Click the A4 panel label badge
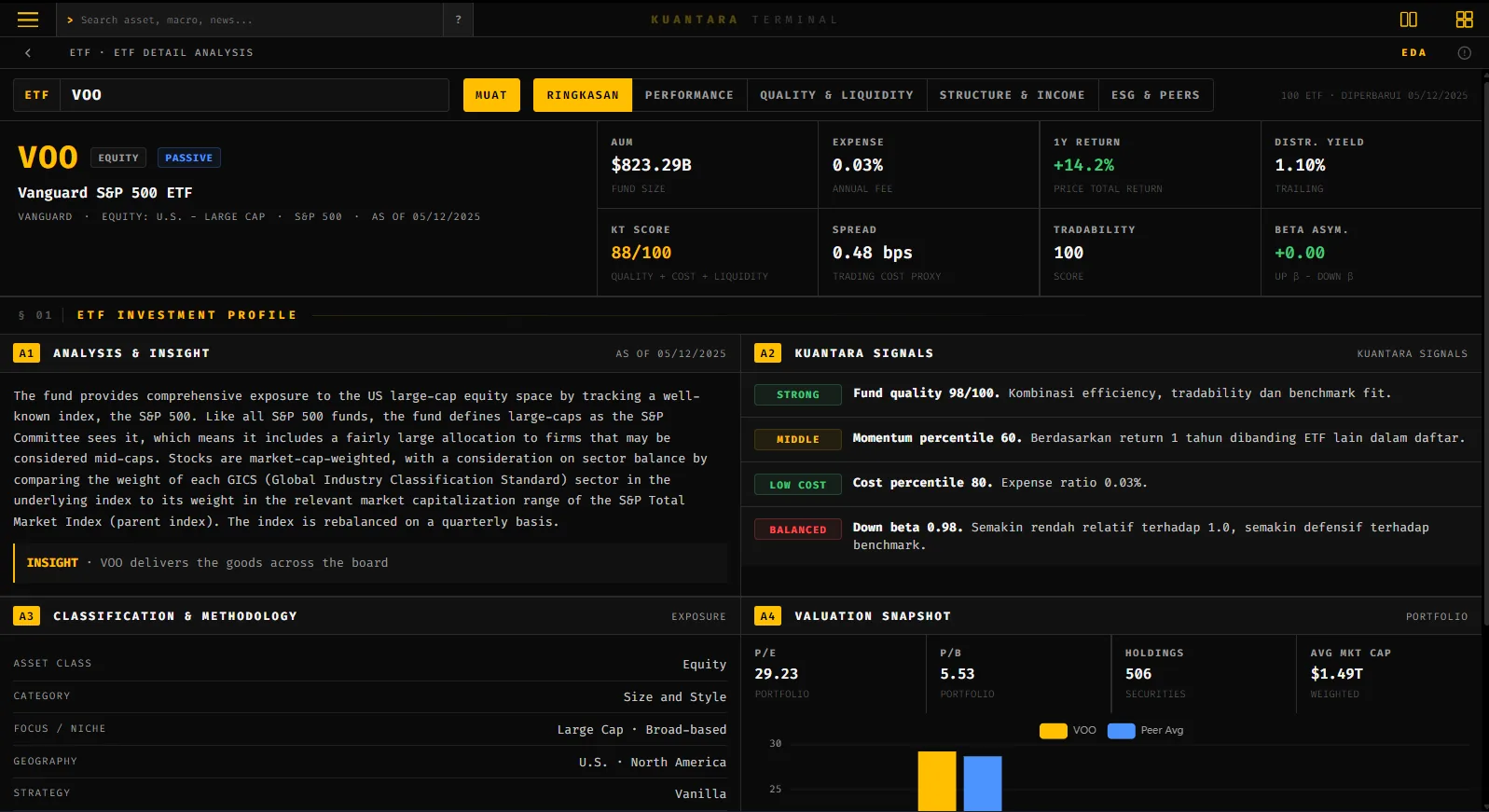 (x=767, y=616)
